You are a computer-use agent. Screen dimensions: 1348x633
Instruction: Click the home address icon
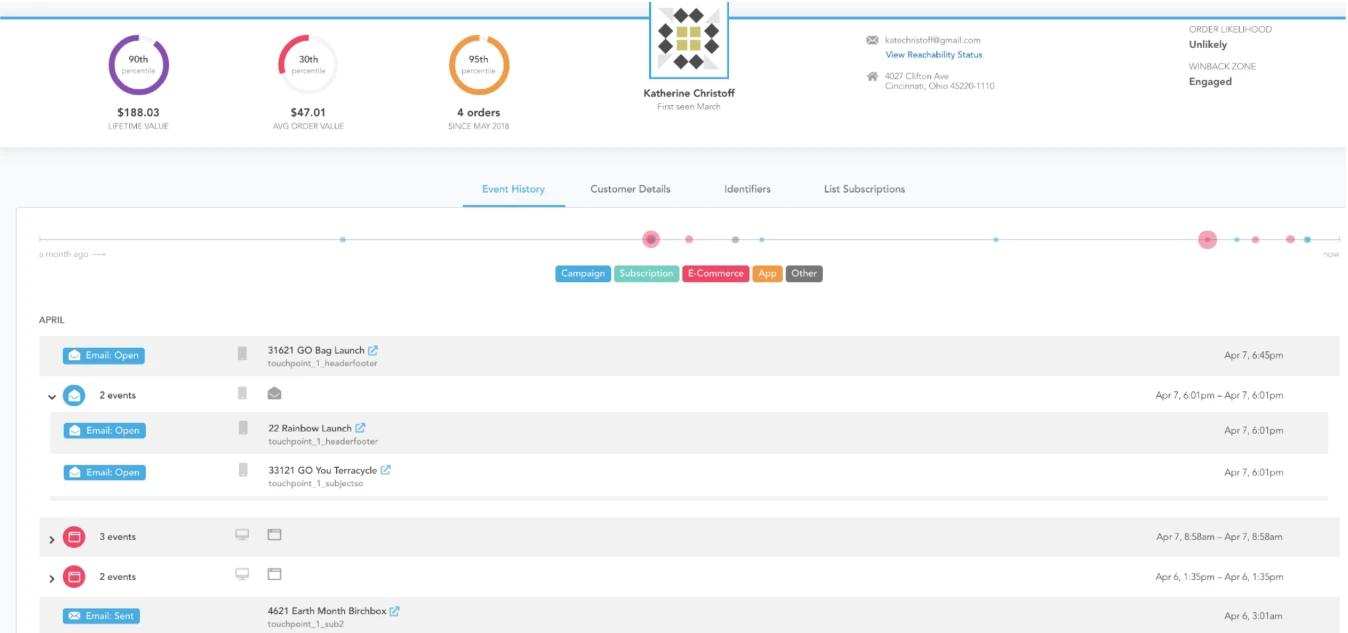(x=872, y=77)
